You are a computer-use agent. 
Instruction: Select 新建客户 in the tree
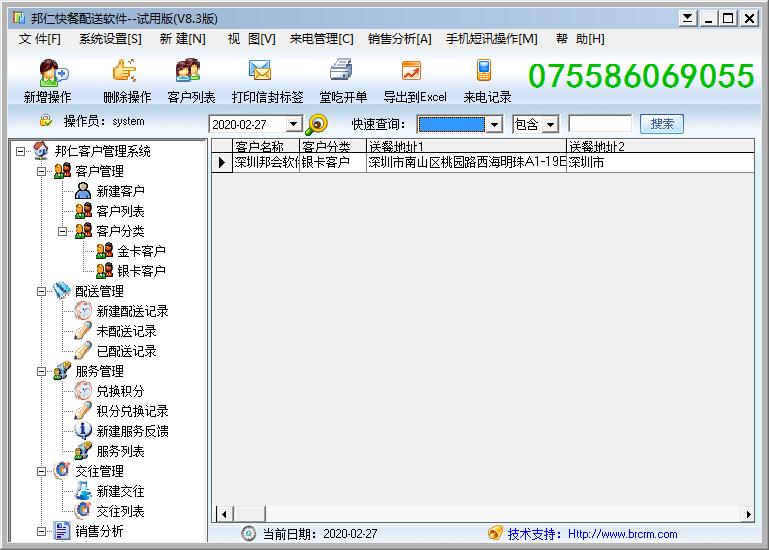tap(120, 191)
